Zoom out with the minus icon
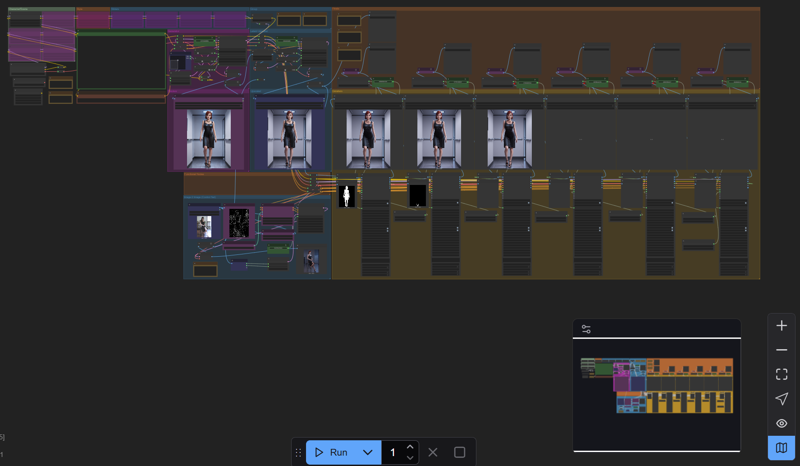Viewport: 800px width, 466px height. click(781, 350)
